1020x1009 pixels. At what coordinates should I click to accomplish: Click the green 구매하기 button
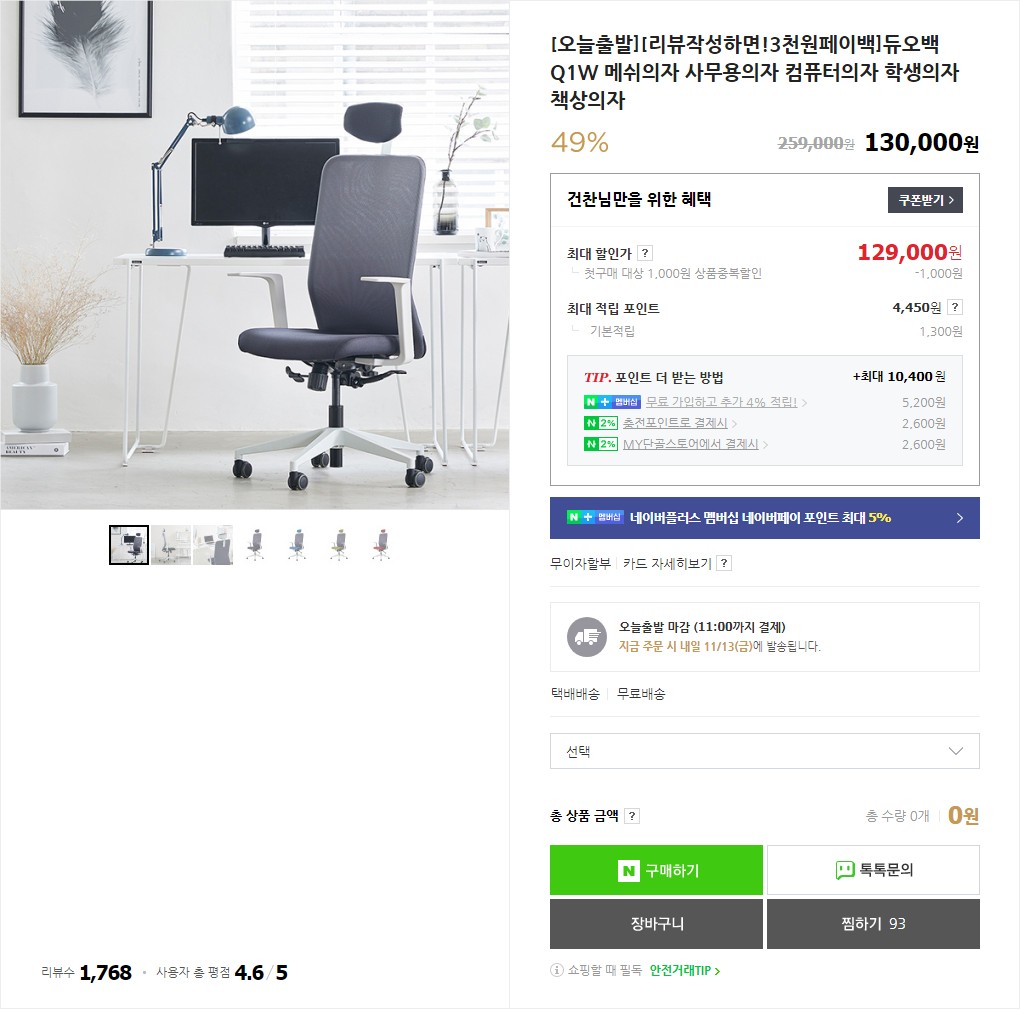pyautogui.click(x=656, y=870)
